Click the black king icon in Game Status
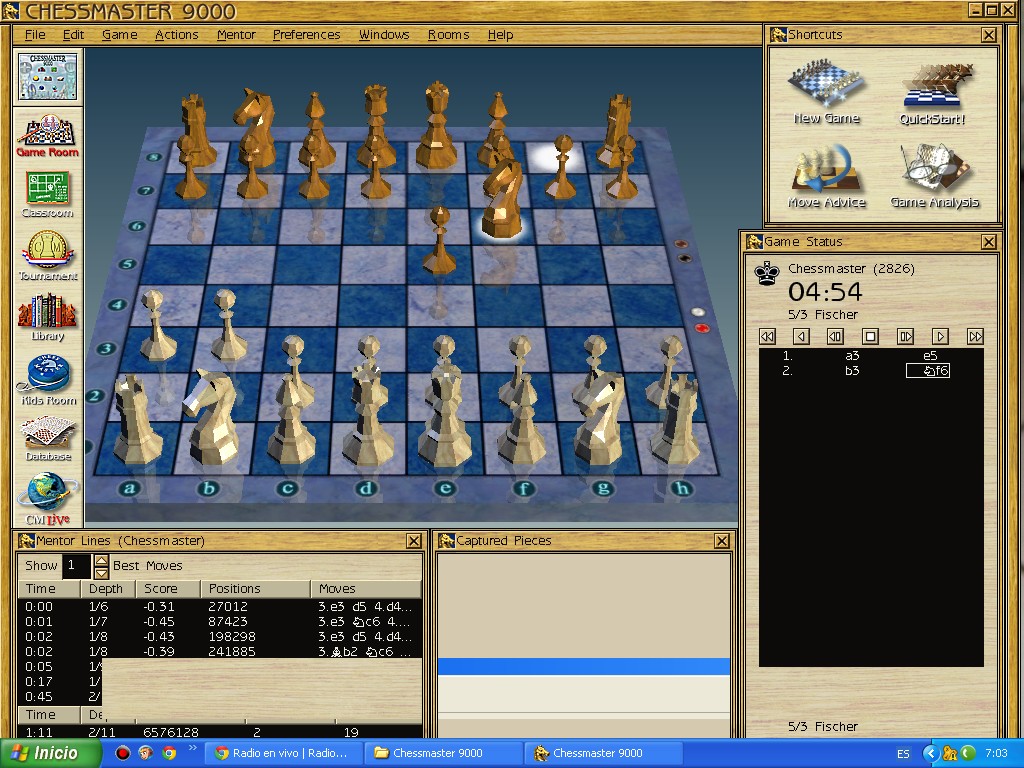The image size is (1024, 768). pos(767,273)
